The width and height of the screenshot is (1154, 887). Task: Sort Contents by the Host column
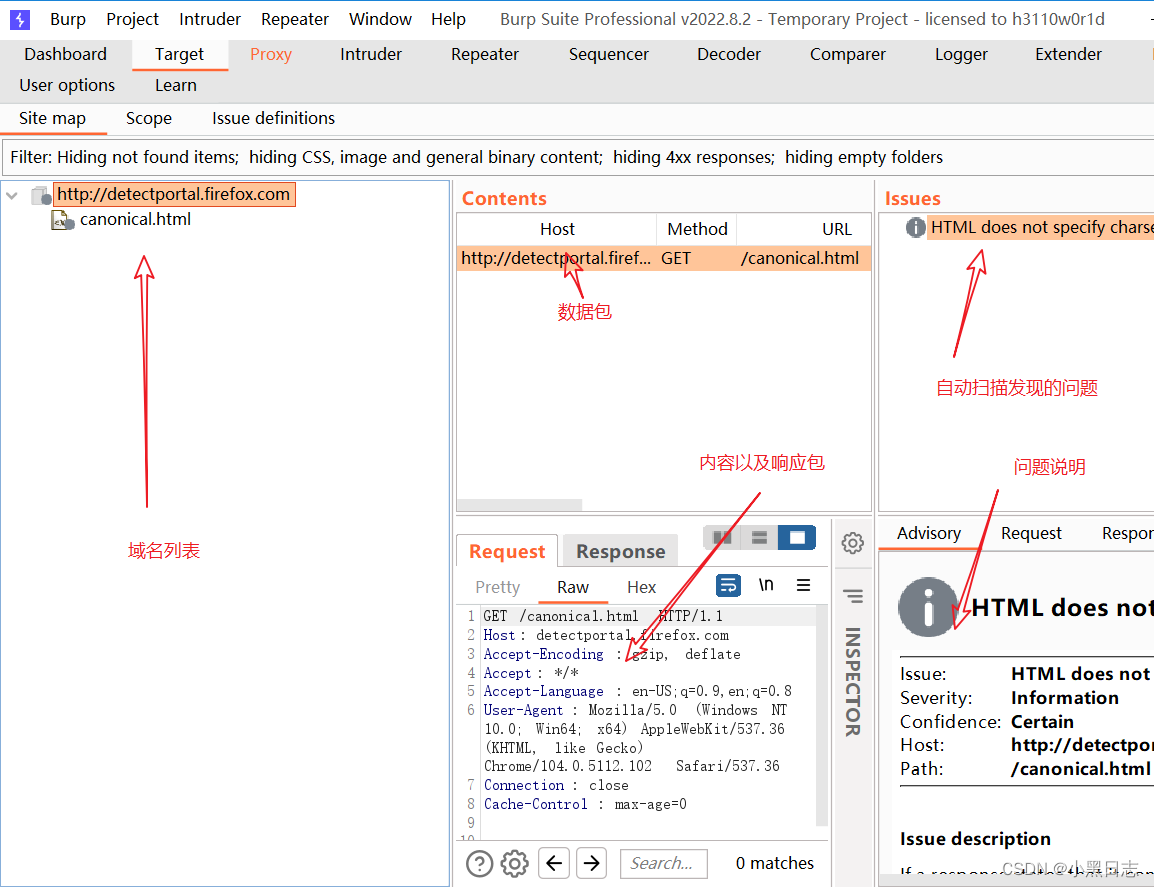pos(557,229)
